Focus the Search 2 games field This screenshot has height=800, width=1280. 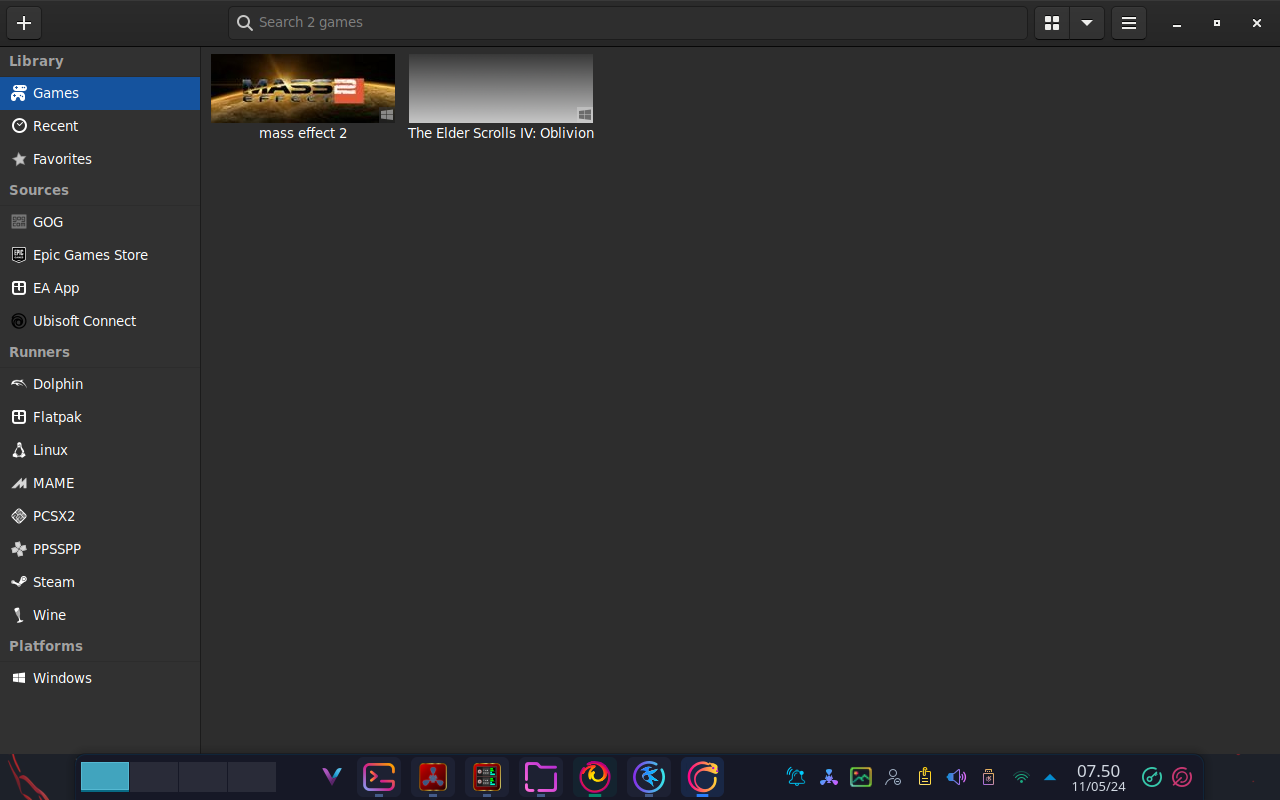click(627, 23)
